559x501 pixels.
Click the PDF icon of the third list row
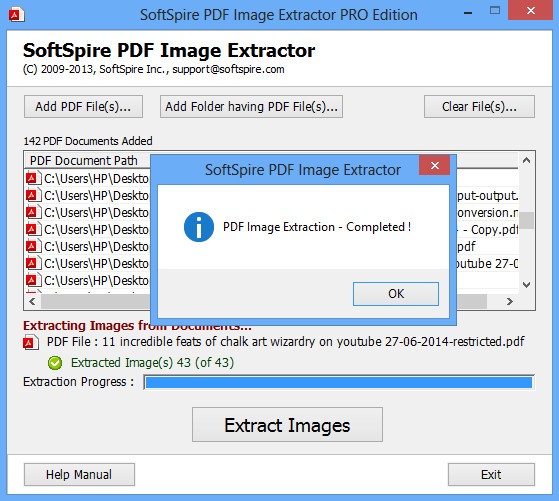pos(32,212)
